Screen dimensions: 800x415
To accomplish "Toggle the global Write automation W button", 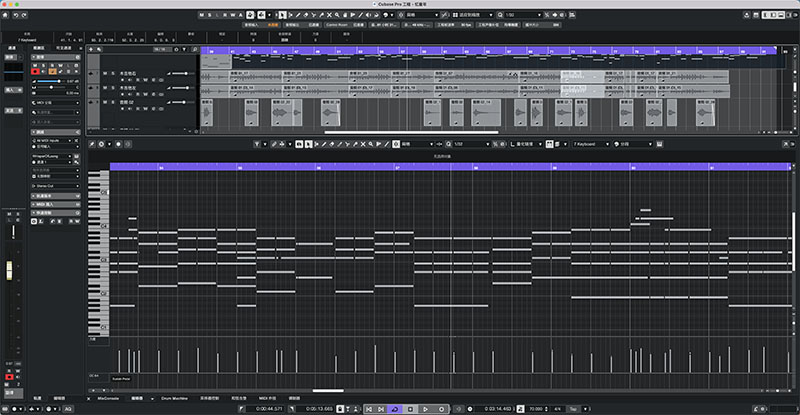I will coord(233,15).
